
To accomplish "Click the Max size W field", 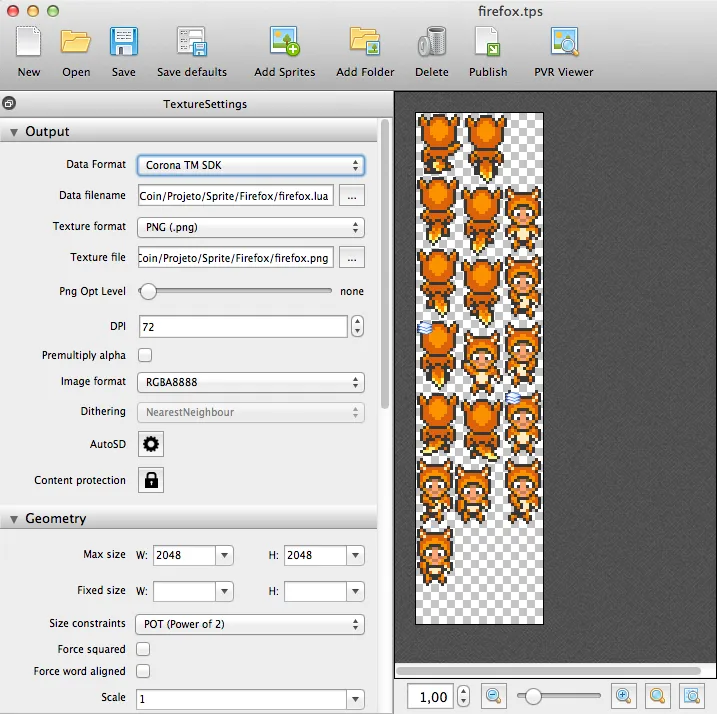I will pyautogui.click(x=184, y=555).
